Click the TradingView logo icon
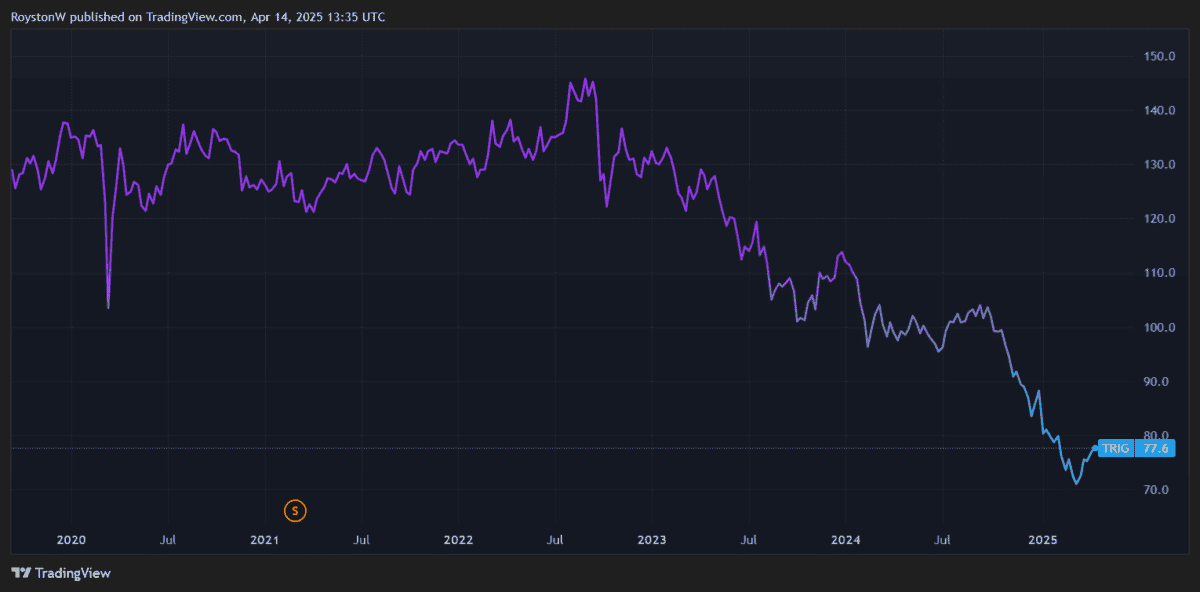This screenshot has width=1200, height=592. click(x=20, y=573)
